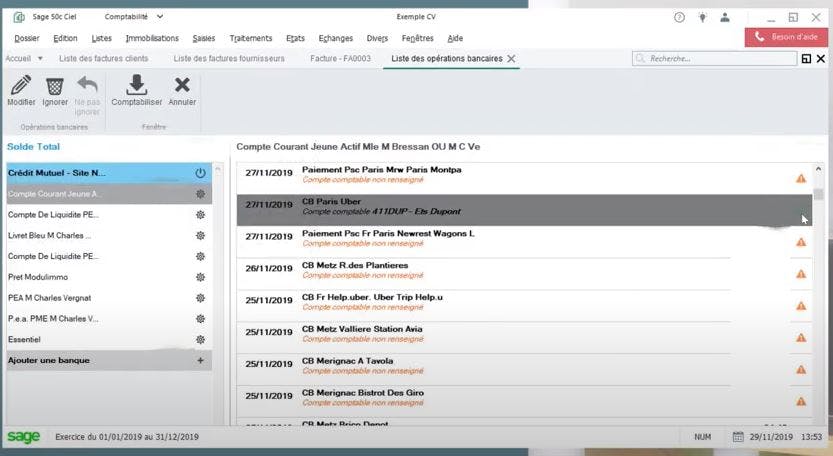
Task: Toggle the Crédit Mutuel power icon
Action: tap(200, 173)
